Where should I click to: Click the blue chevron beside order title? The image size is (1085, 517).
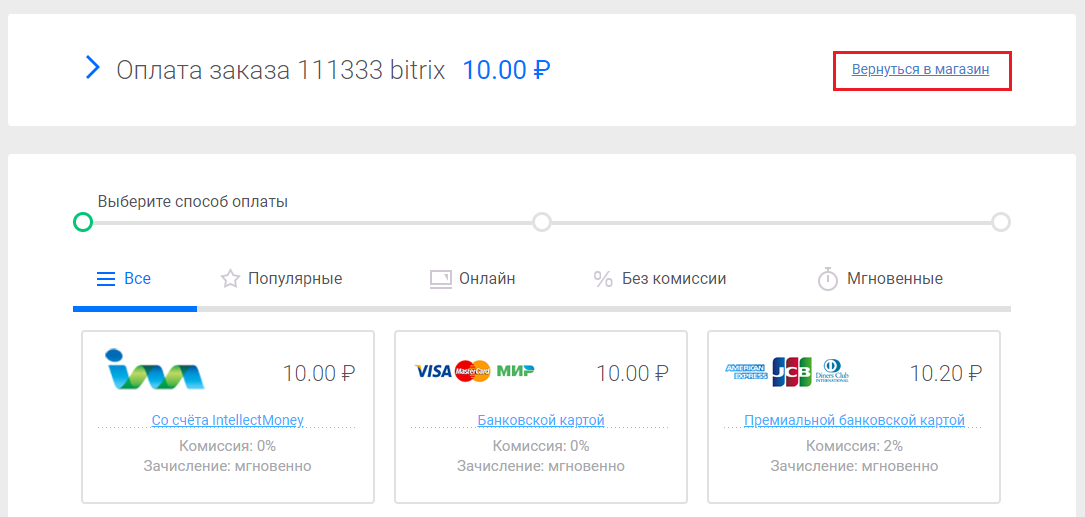click(93, 68)
